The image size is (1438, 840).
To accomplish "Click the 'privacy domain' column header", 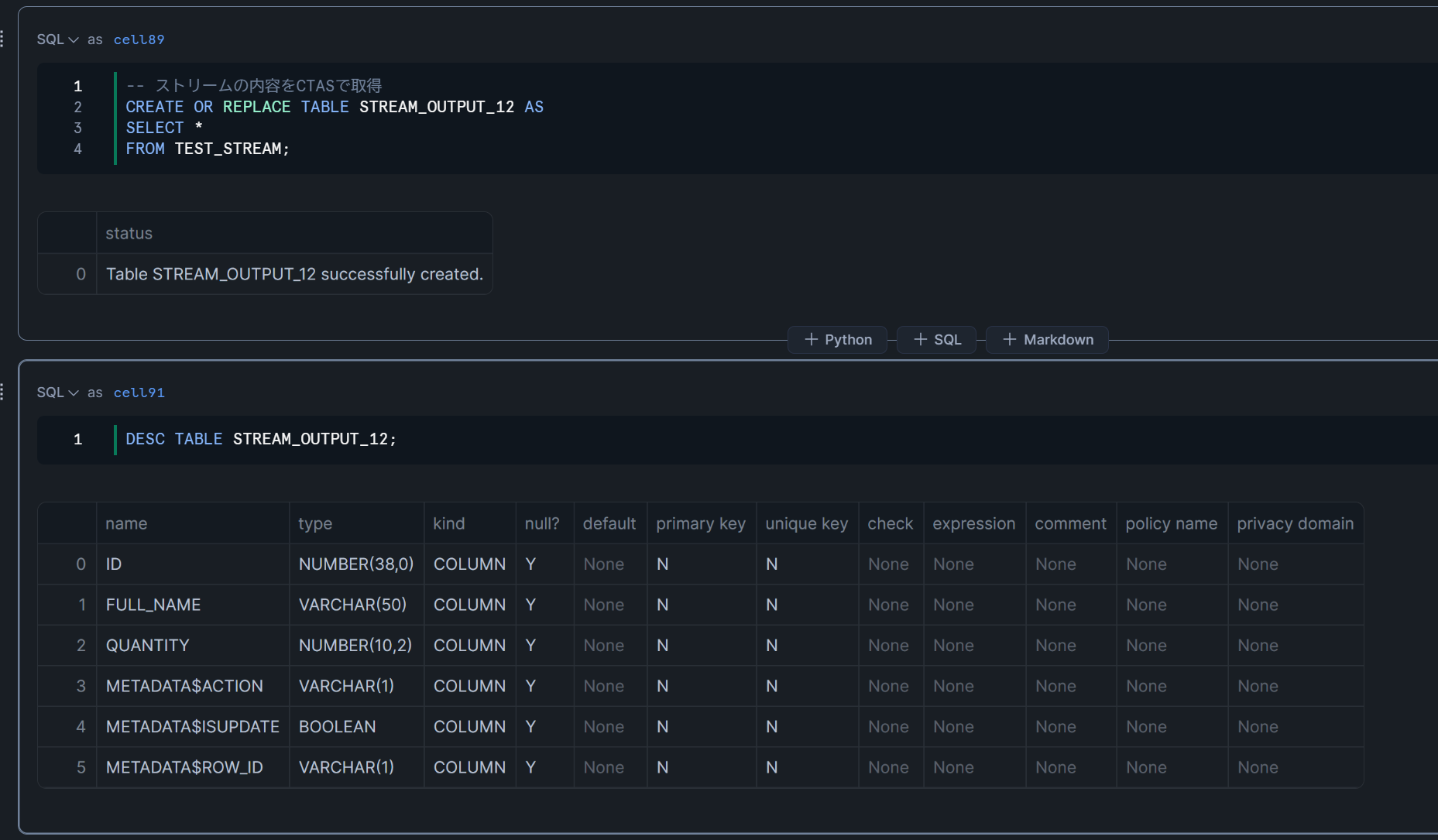I will click(x=1296, y=523).
